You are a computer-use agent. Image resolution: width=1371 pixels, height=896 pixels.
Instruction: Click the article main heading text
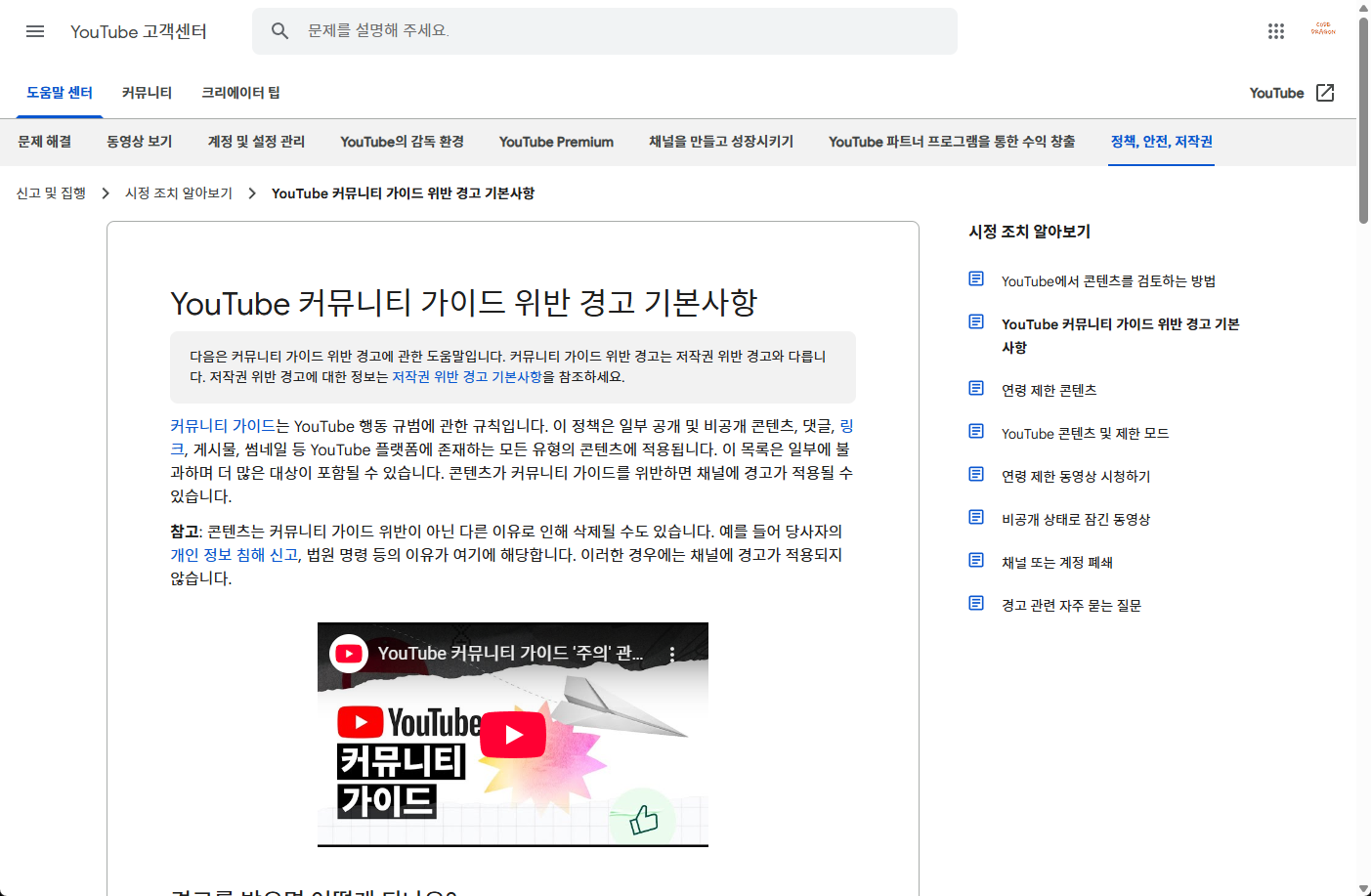(x=463, y=303)
